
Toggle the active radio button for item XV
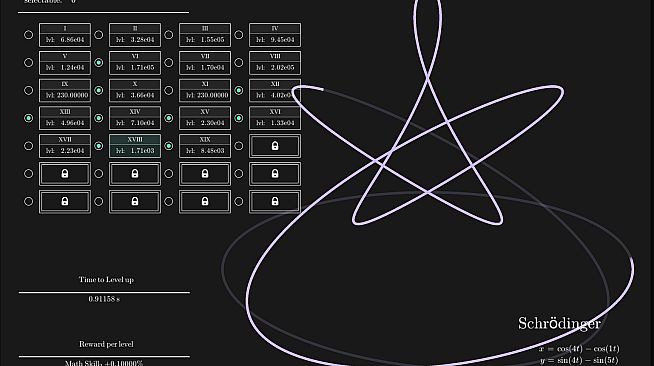169,118
